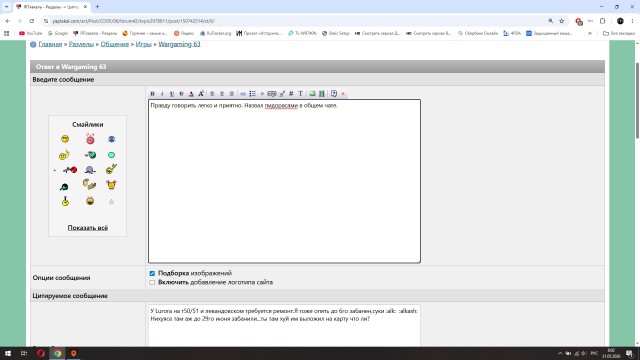Insert the yellow sunglasses smiley
640x360 pixels.
click(65, 139)
